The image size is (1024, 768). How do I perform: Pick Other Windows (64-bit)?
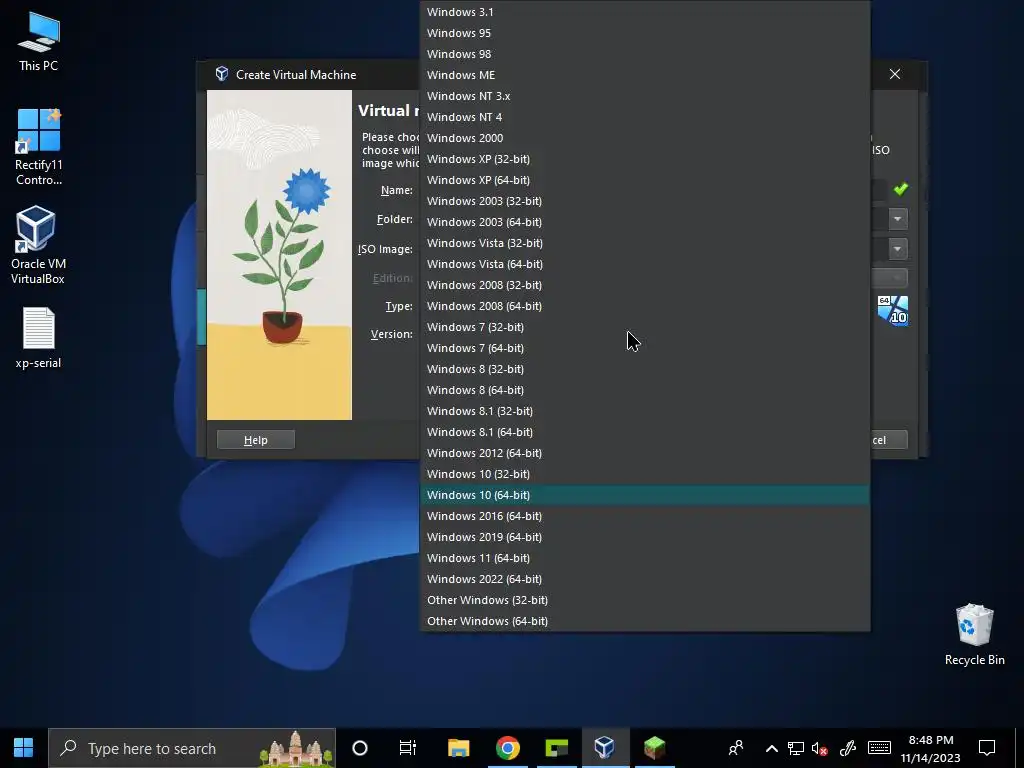click(x=645, y=621)
